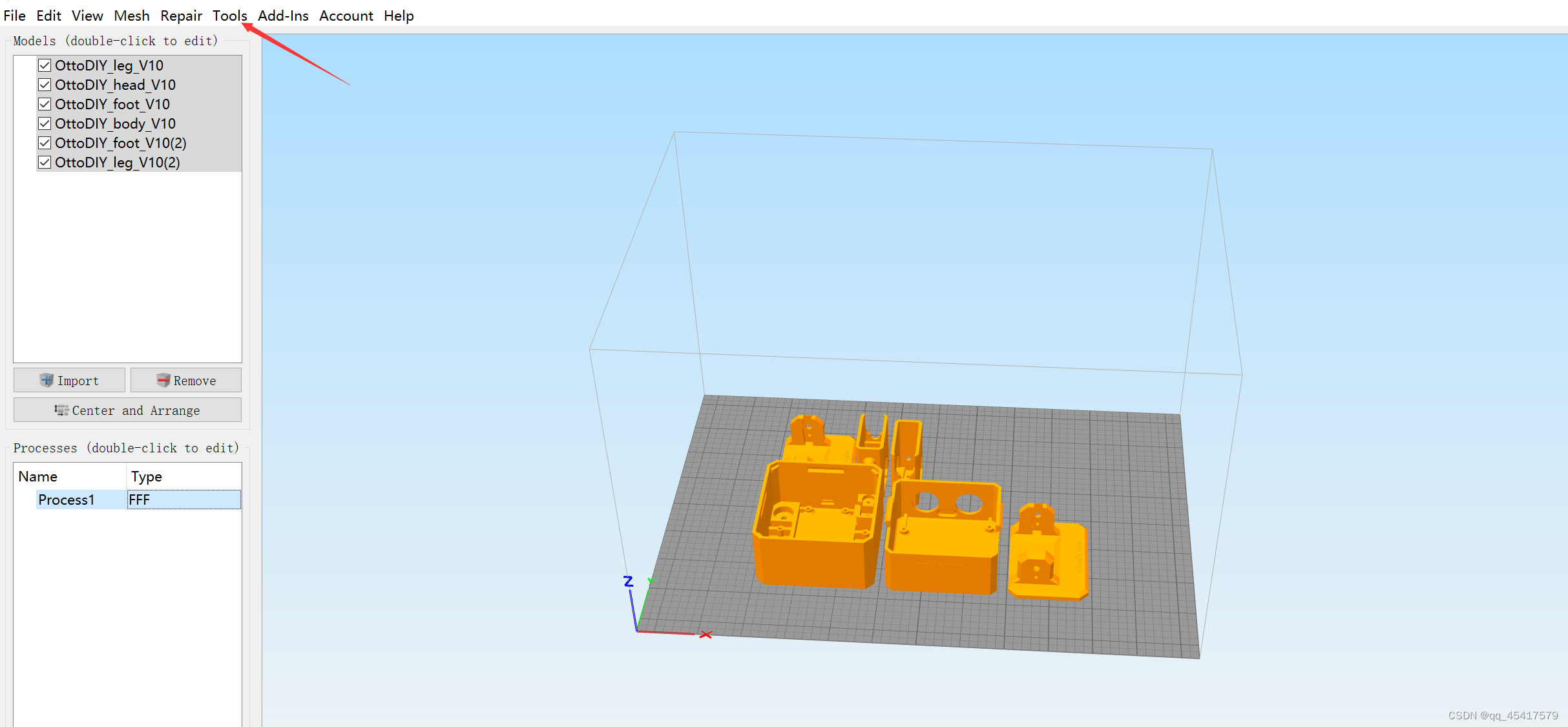Uncheck the OttoDIY_leg_V10 model
This screenshot has width=1568, height=727.
pyautogui.click(x=44, y=65)
